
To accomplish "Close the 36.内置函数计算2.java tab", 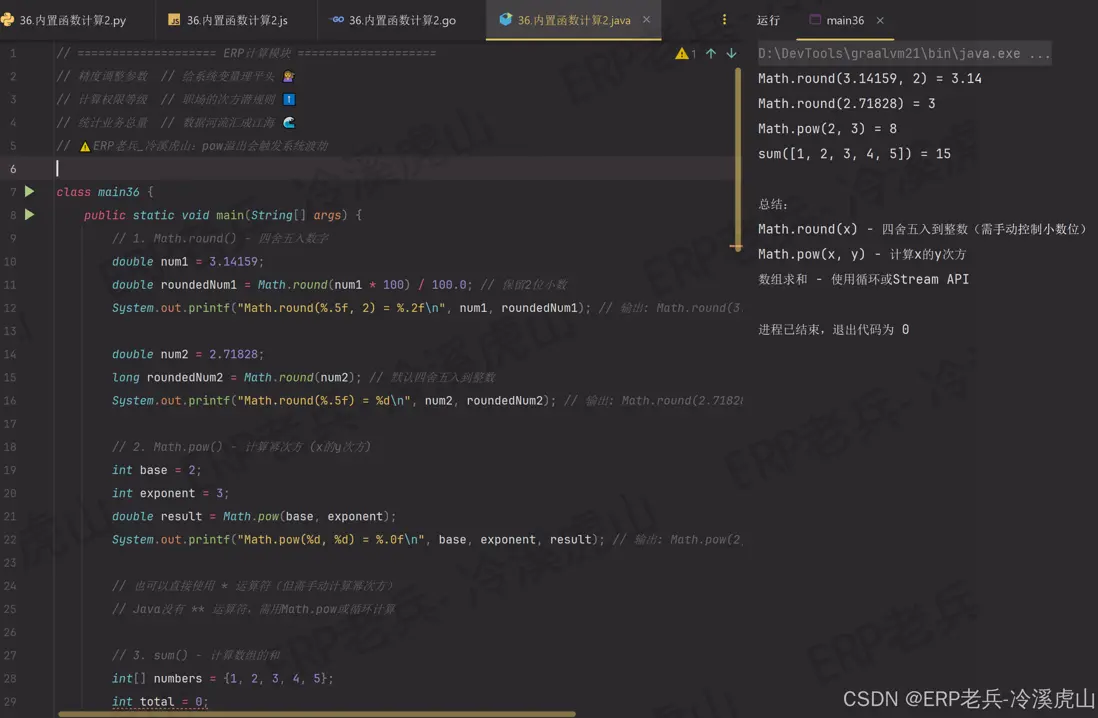I will (x=646, y=20).
